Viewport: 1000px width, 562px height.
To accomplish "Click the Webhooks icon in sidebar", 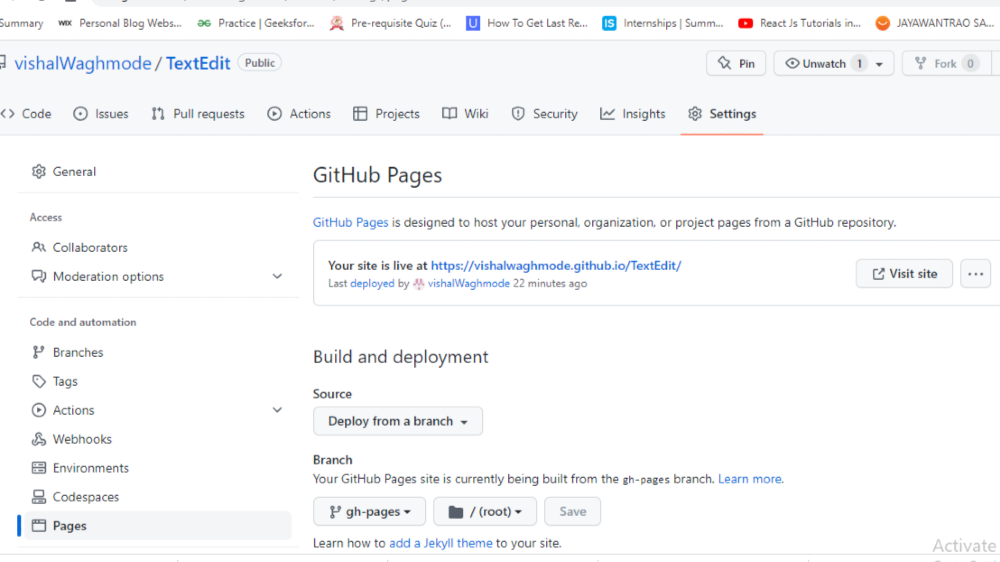I will pos(39,439).
